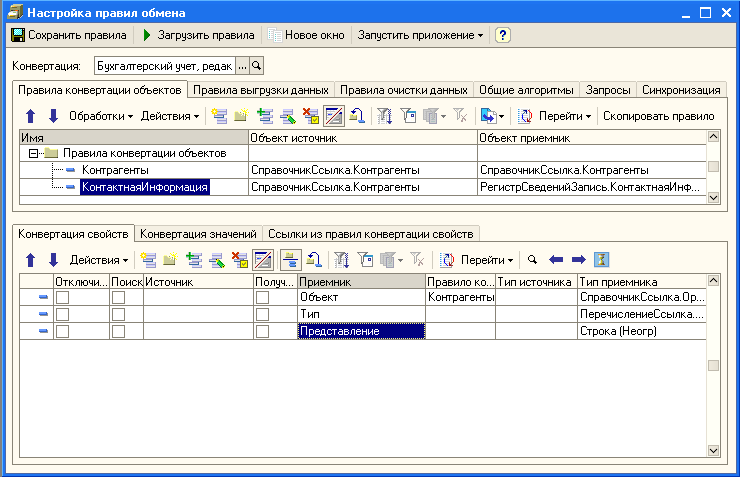Click the magnifier icon beside the Конвертация field
The height and width of the screenshot is (477, 740).
point(256,66)
